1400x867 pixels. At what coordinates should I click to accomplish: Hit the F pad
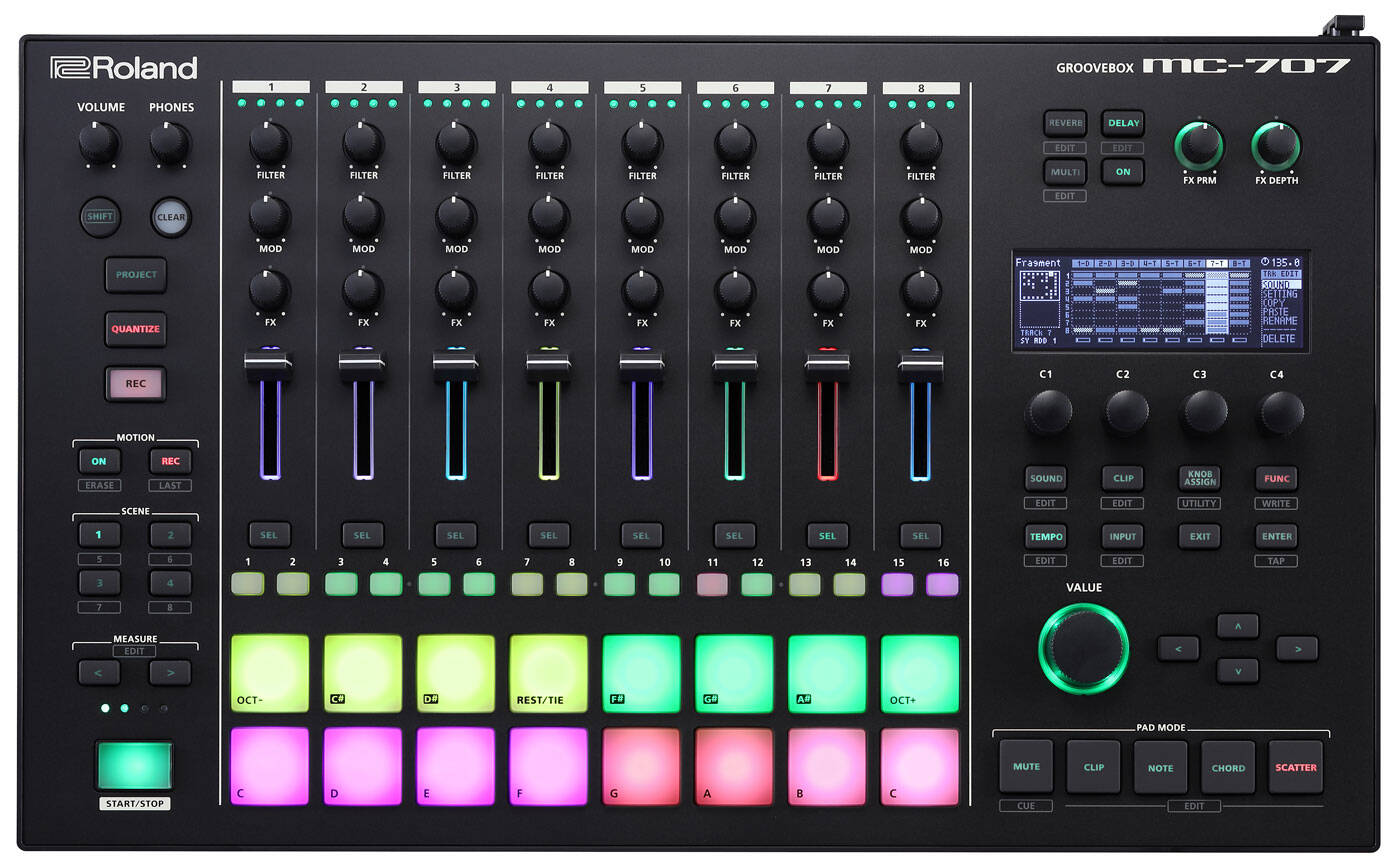click(549, 766)
